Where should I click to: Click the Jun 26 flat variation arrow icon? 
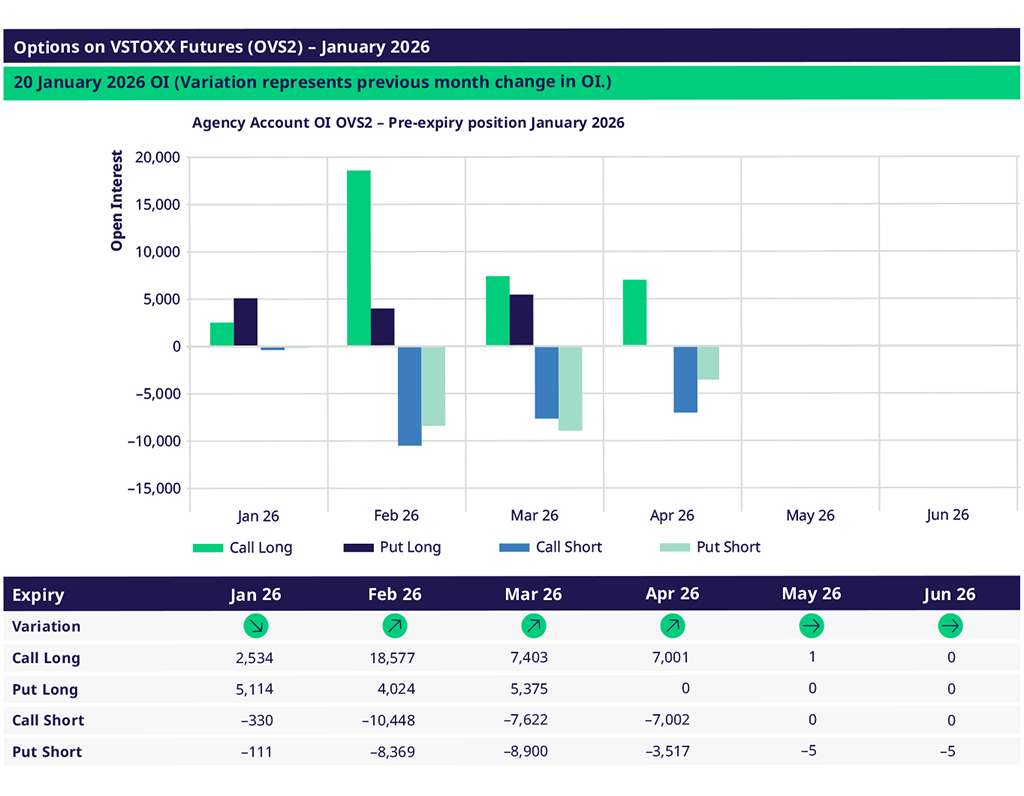tap(950, 627)
